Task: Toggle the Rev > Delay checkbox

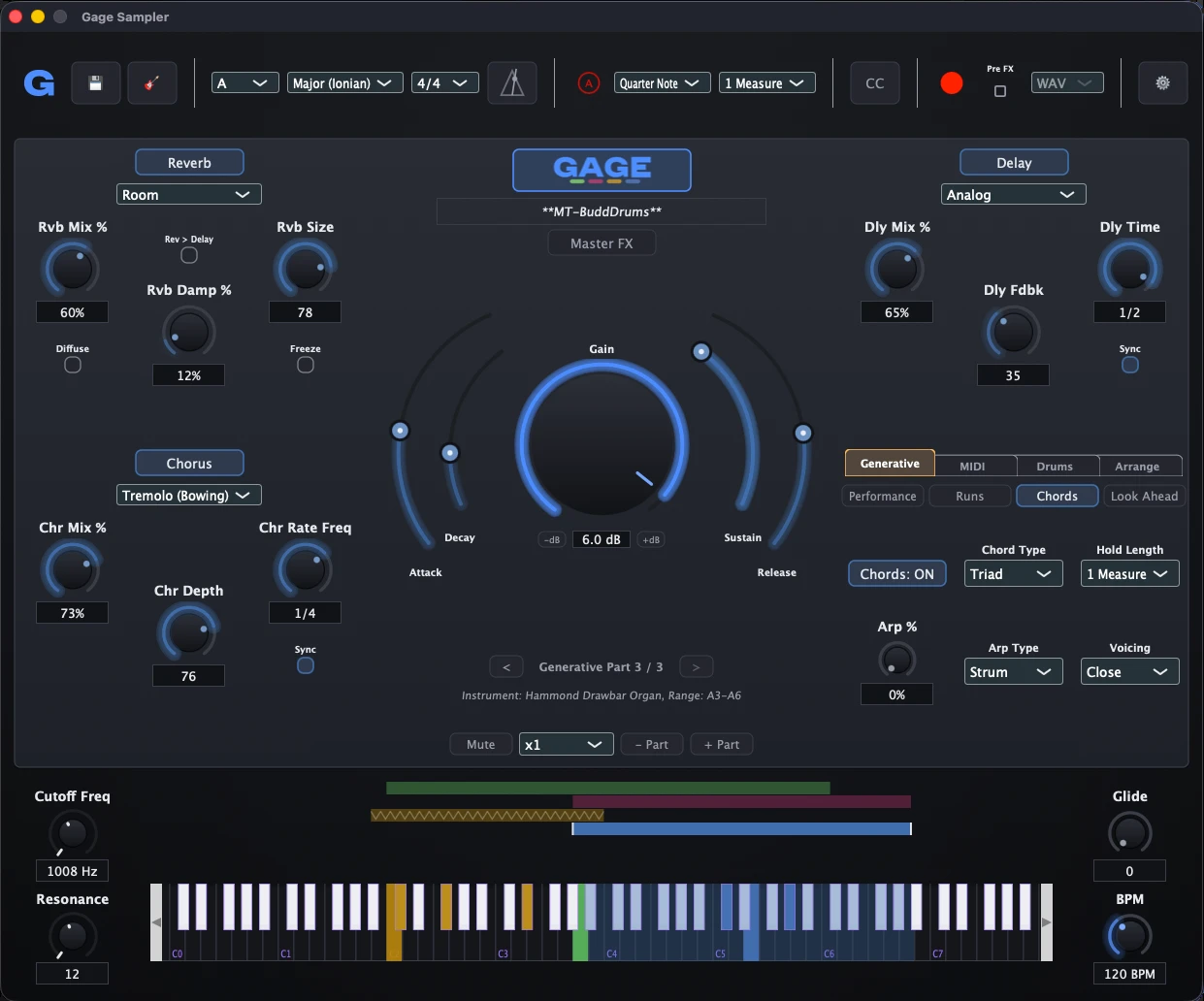Action: (x=189, y=255)
